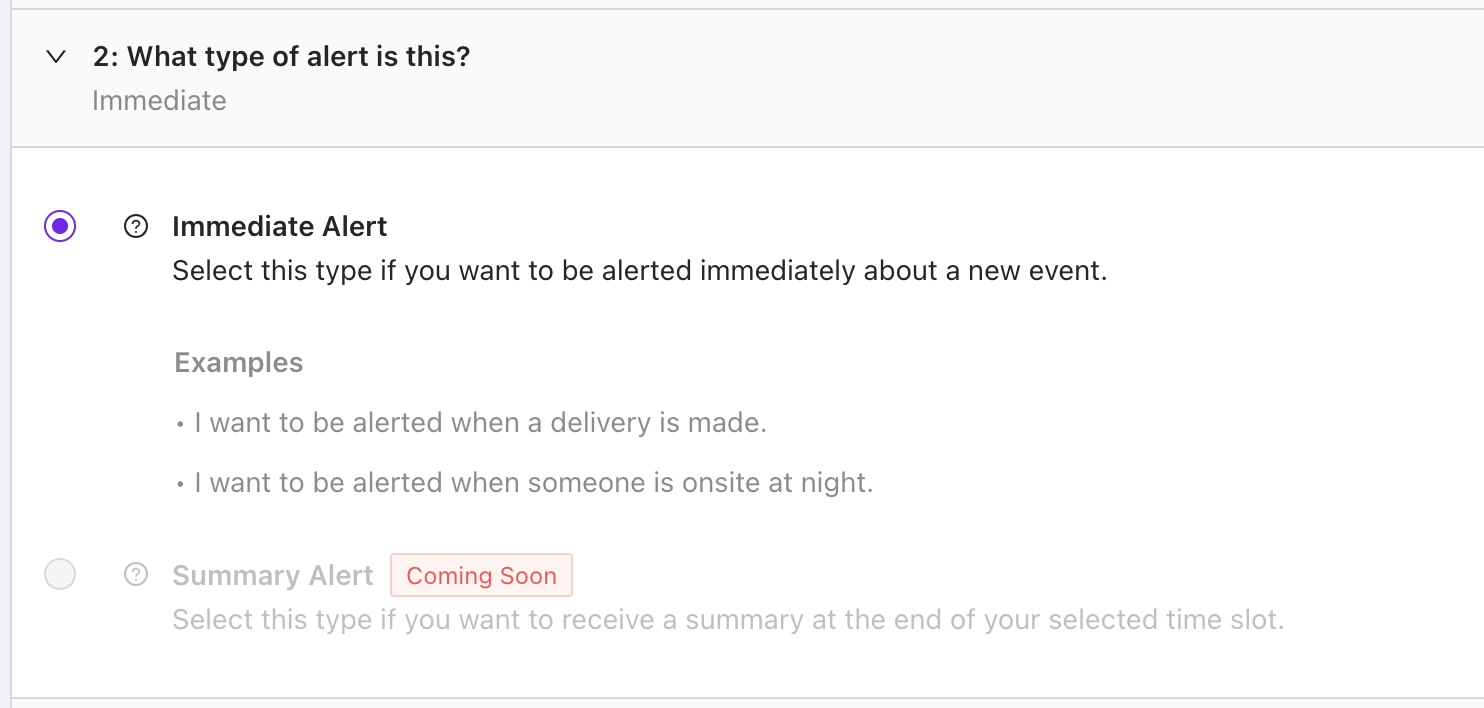Image resolution: width=1484 pixels, height=708 pixels.
Task: Click the number "2:" in the section header
Action: 105,57
